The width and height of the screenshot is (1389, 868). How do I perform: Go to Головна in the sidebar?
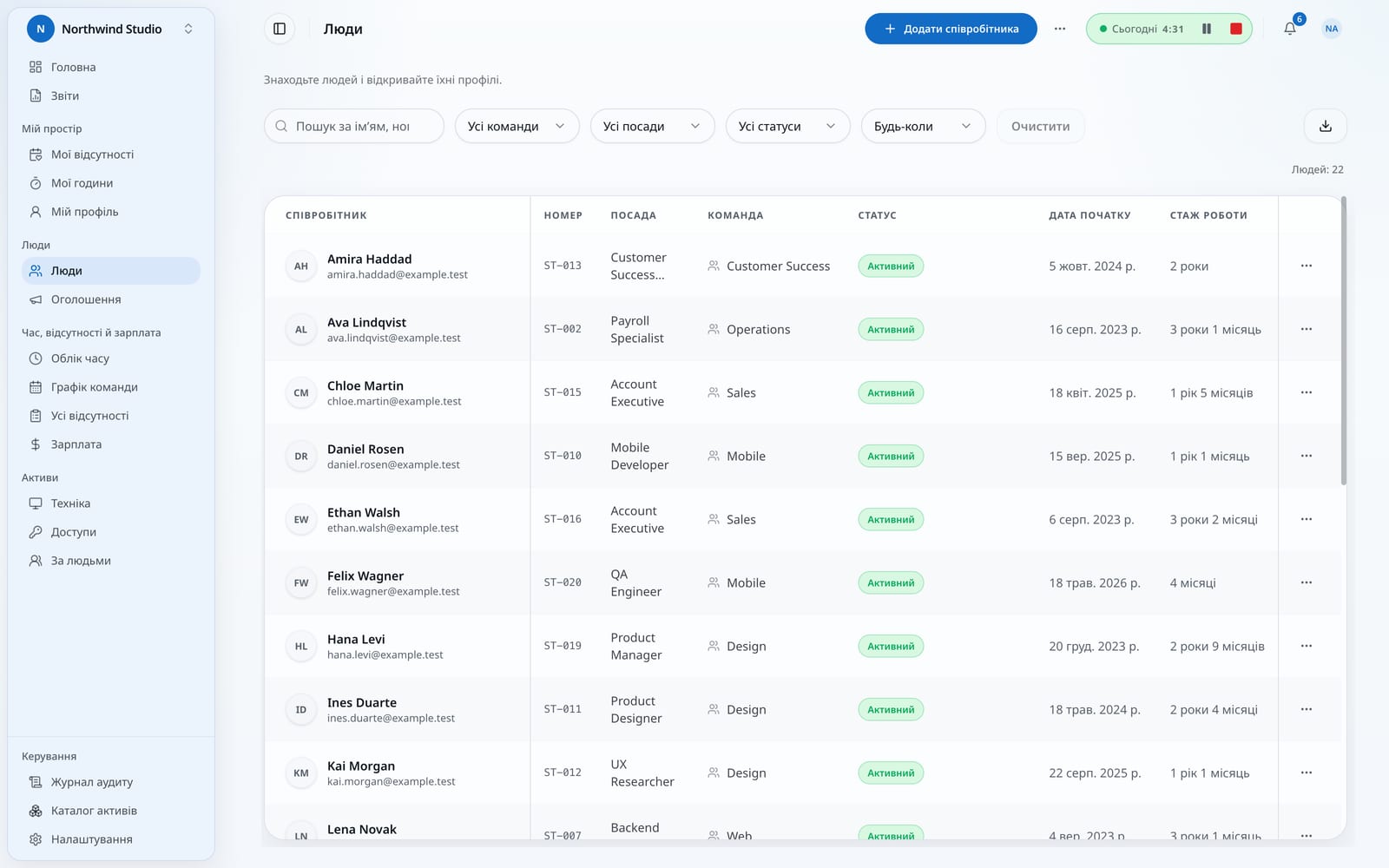[x=111, y=67]
